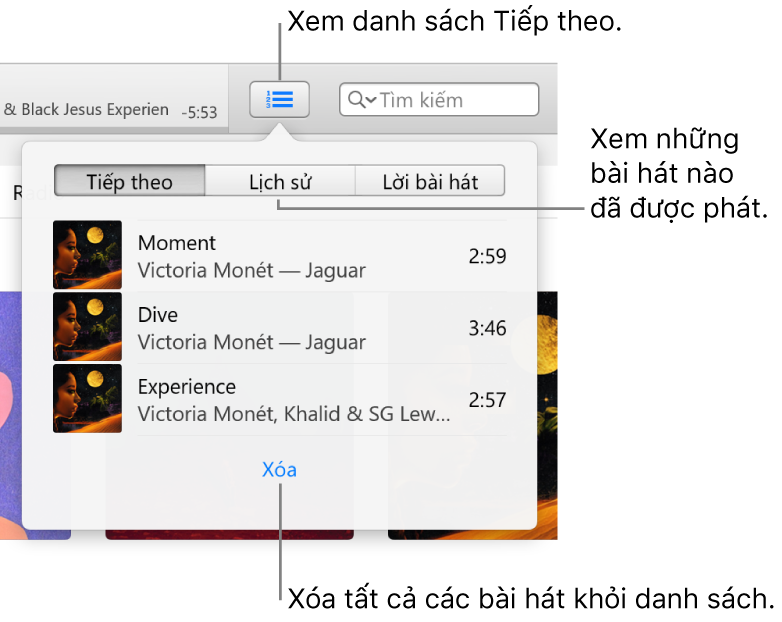Click the song title Experience
Viewport: 782px width, 622px height.
[187, 387]
